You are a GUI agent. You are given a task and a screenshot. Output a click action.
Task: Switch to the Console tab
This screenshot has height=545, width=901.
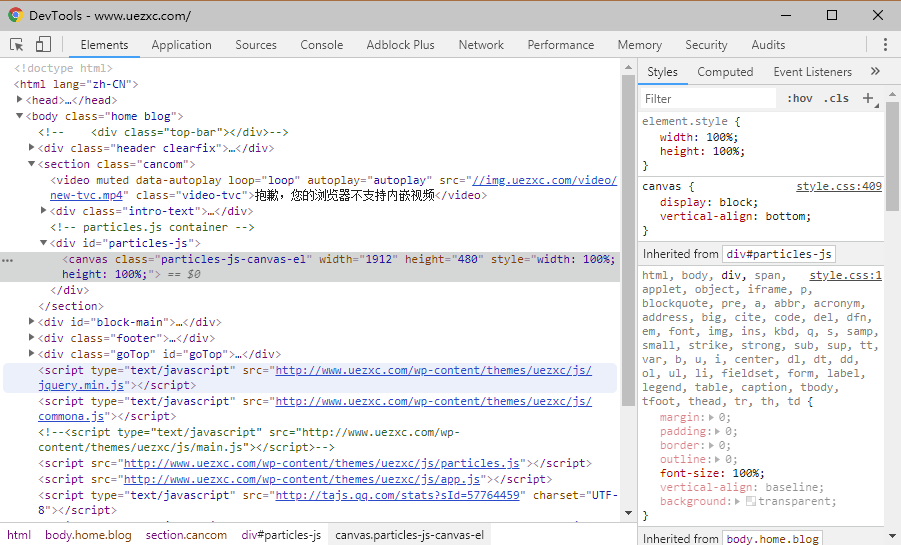point(321,45)
